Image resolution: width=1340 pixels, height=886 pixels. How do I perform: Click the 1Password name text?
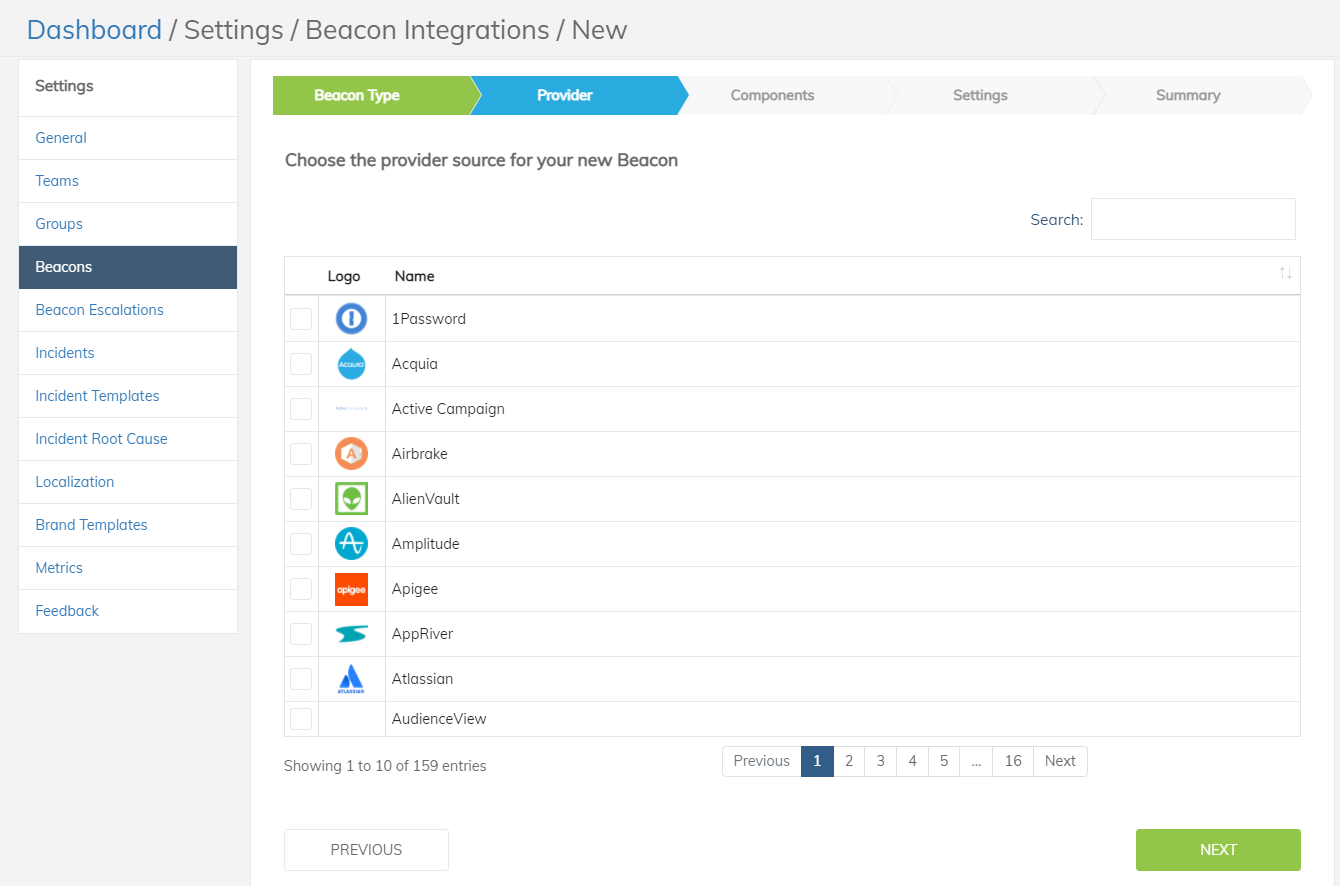coord(429,319)
